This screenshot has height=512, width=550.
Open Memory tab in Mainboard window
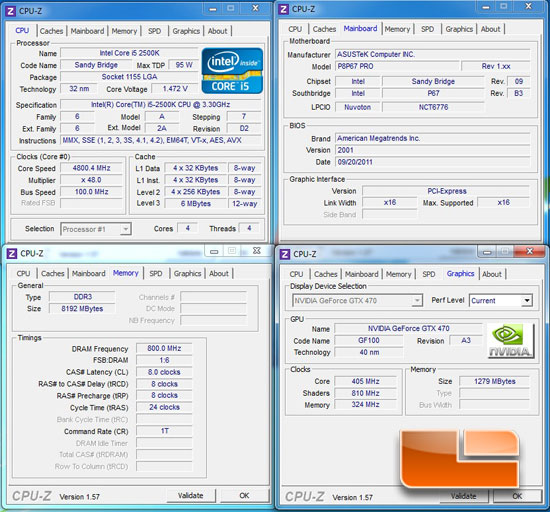397,29
